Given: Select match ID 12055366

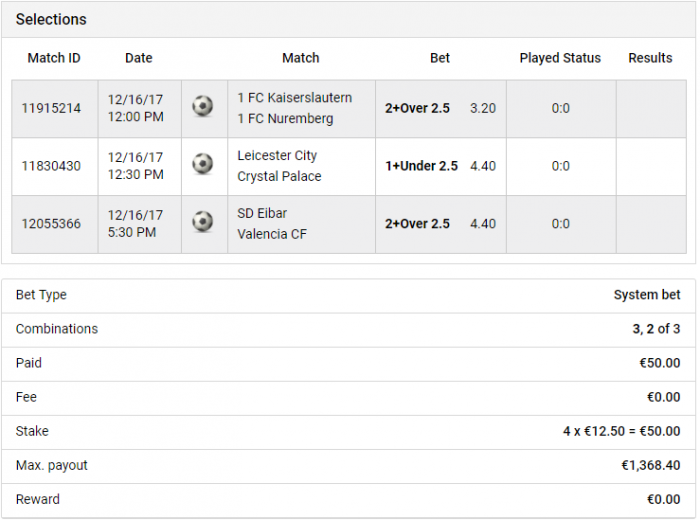Looking at the screenshot, I should [x=51, y=224].
